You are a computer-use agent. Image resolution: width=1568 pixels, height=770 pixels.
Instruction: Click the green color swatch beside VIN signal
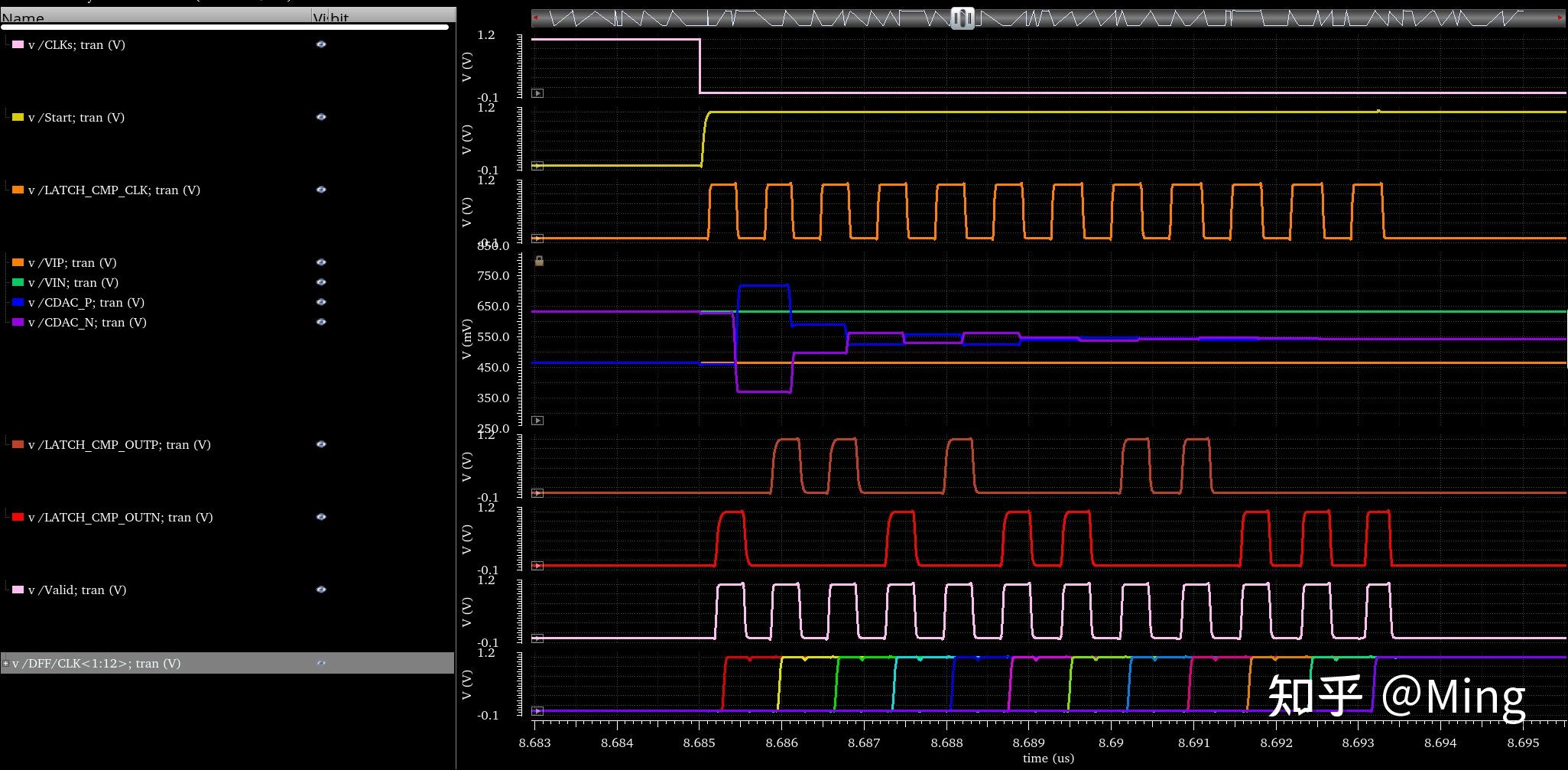click(18, 281)
